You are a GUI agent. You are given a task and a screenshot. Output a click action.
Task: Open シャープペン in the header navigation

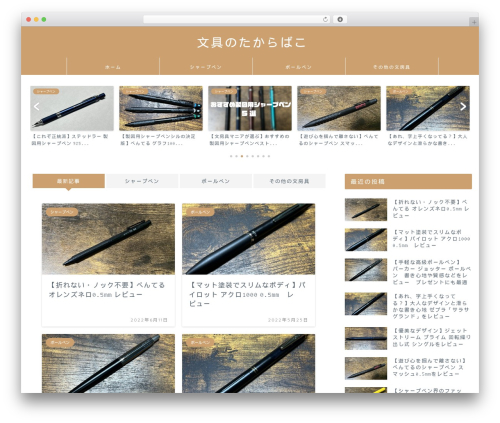point(206,67)
